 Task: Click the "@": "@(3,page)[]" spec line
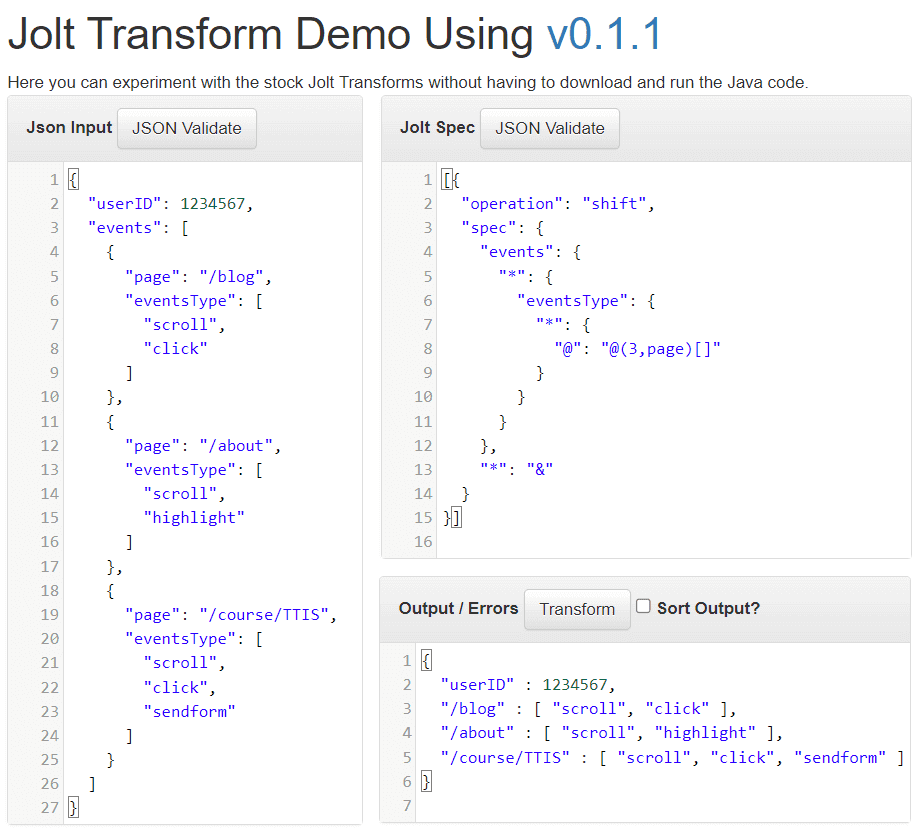637,349
